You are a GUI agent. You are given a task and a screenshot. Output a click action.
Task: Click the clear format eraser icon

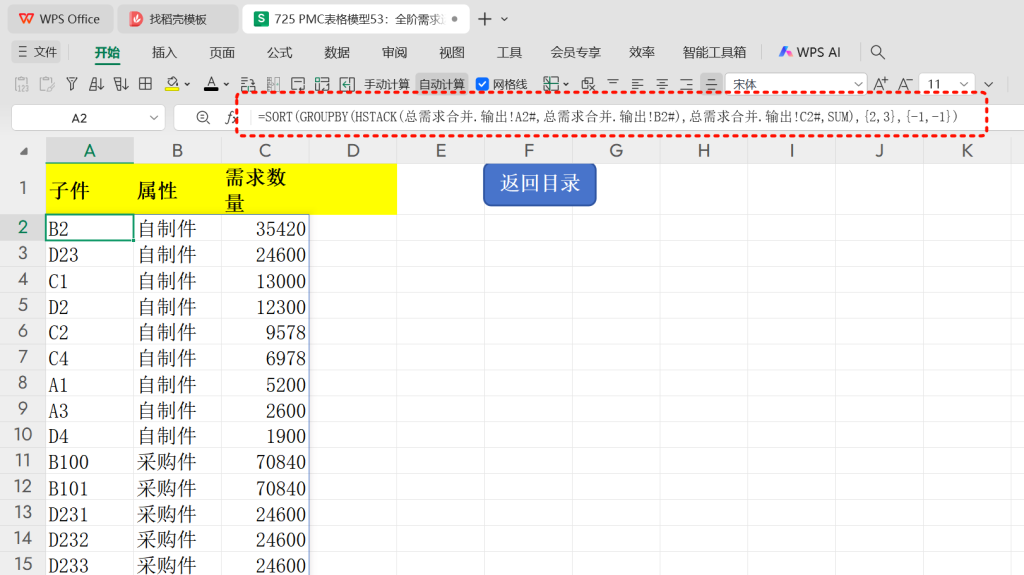[x=588, y=84]
